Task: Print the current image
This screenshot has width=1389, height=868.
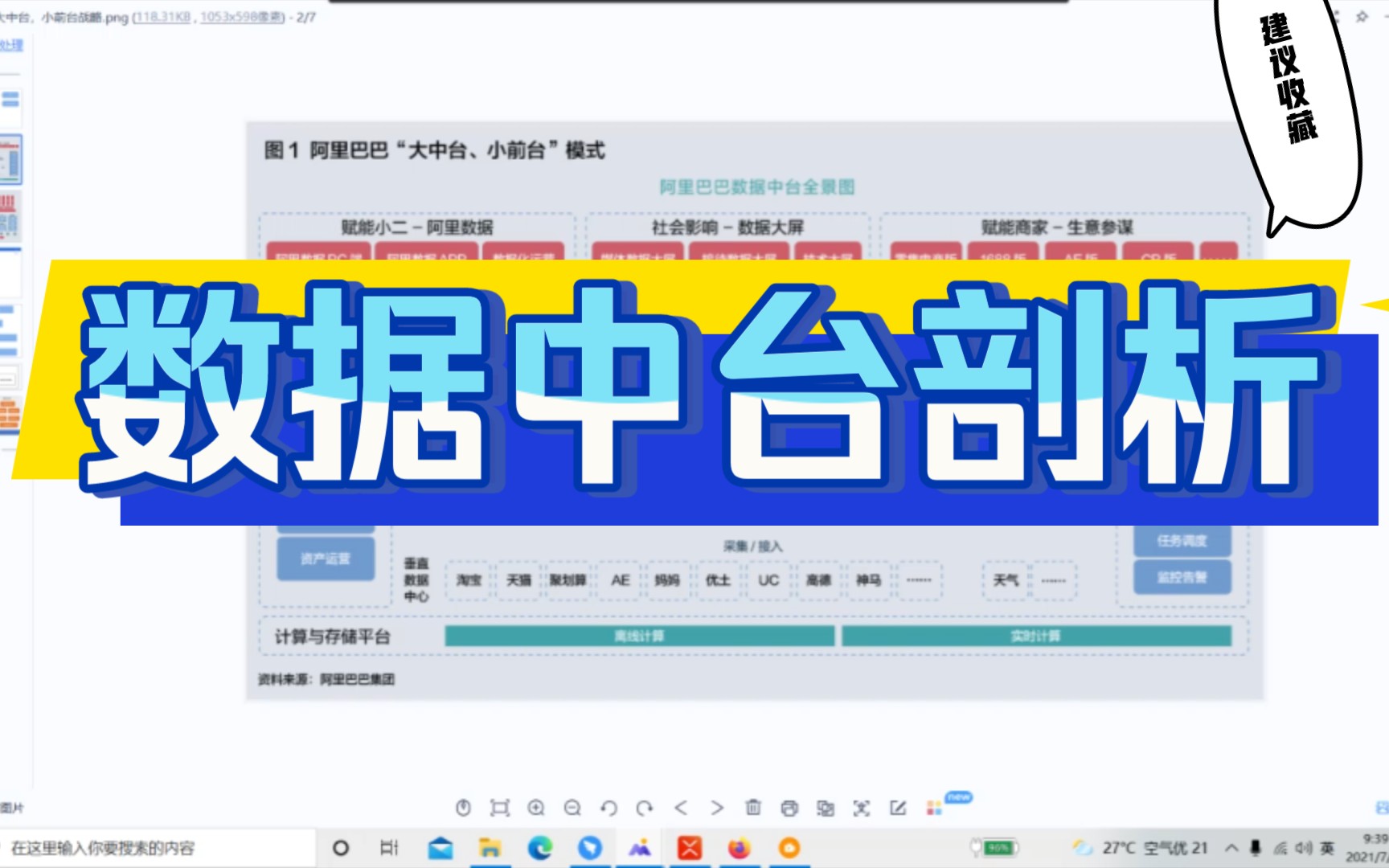Action: pyautogui.click(x=789, y=808)
